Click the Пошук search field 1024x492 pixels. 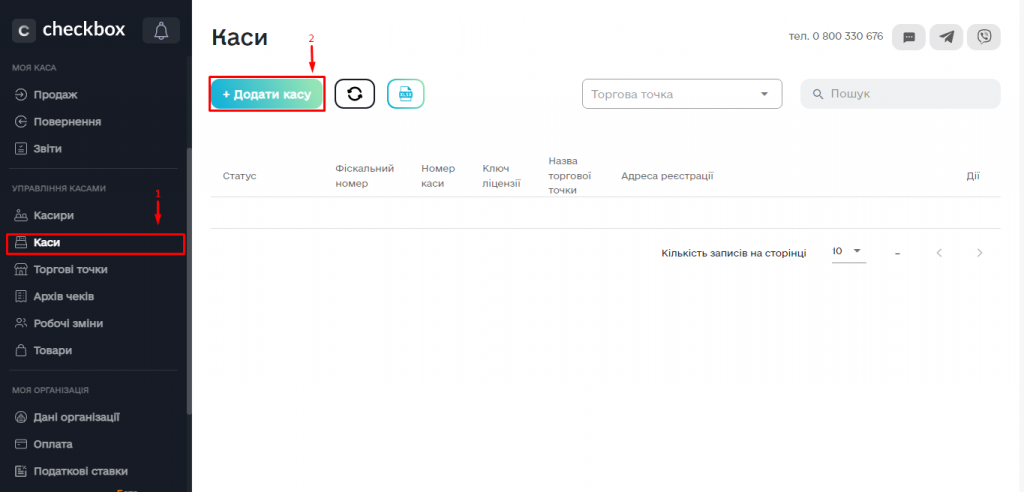click(901, 94)
